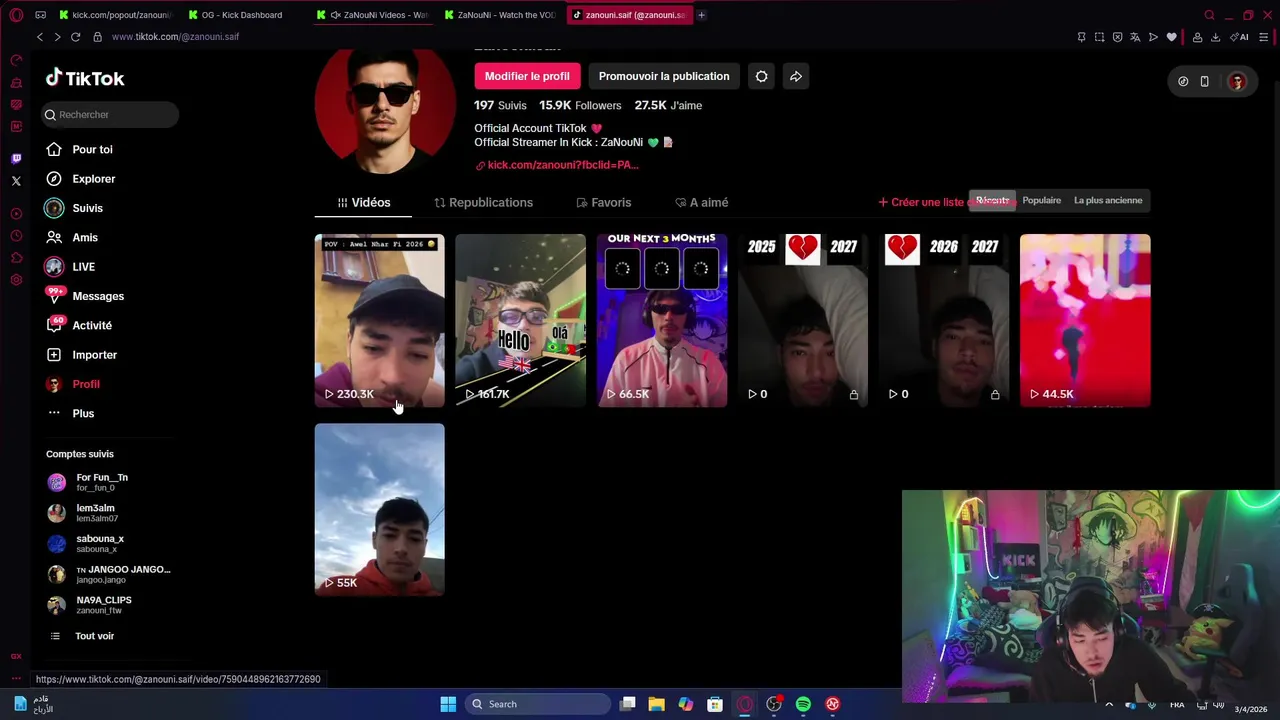Open the private 2026 2027 heartbreak video
Viewport: 1280px width, 720px height.
coord(944,320)
